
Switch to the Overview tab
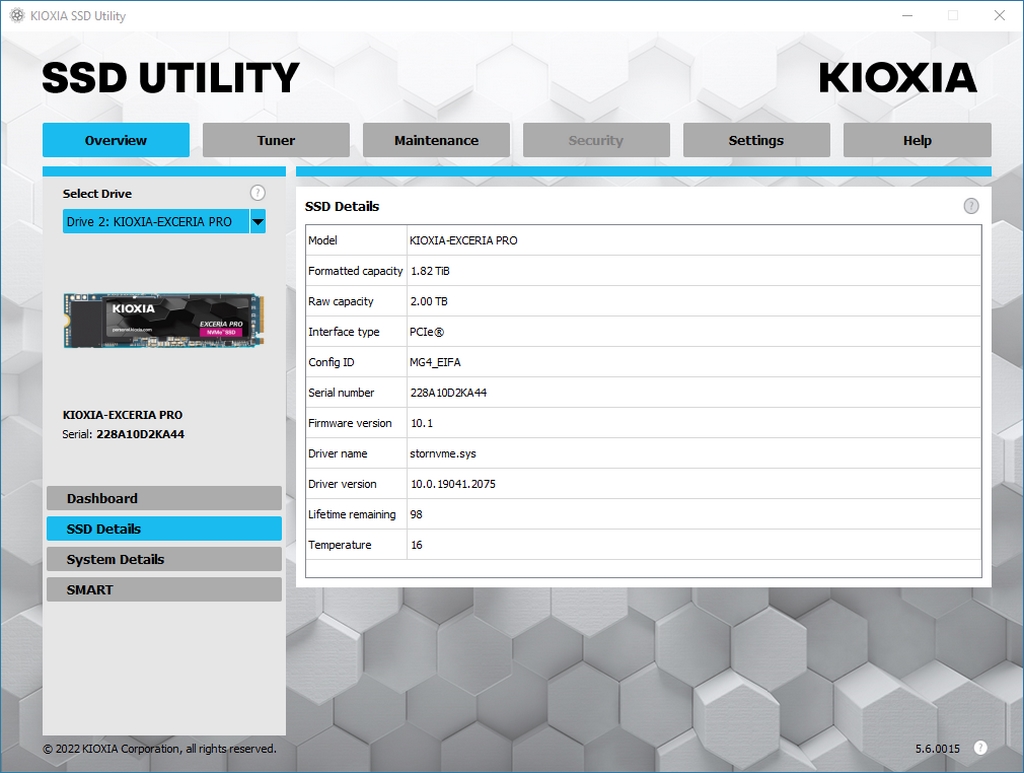(116, 140)
